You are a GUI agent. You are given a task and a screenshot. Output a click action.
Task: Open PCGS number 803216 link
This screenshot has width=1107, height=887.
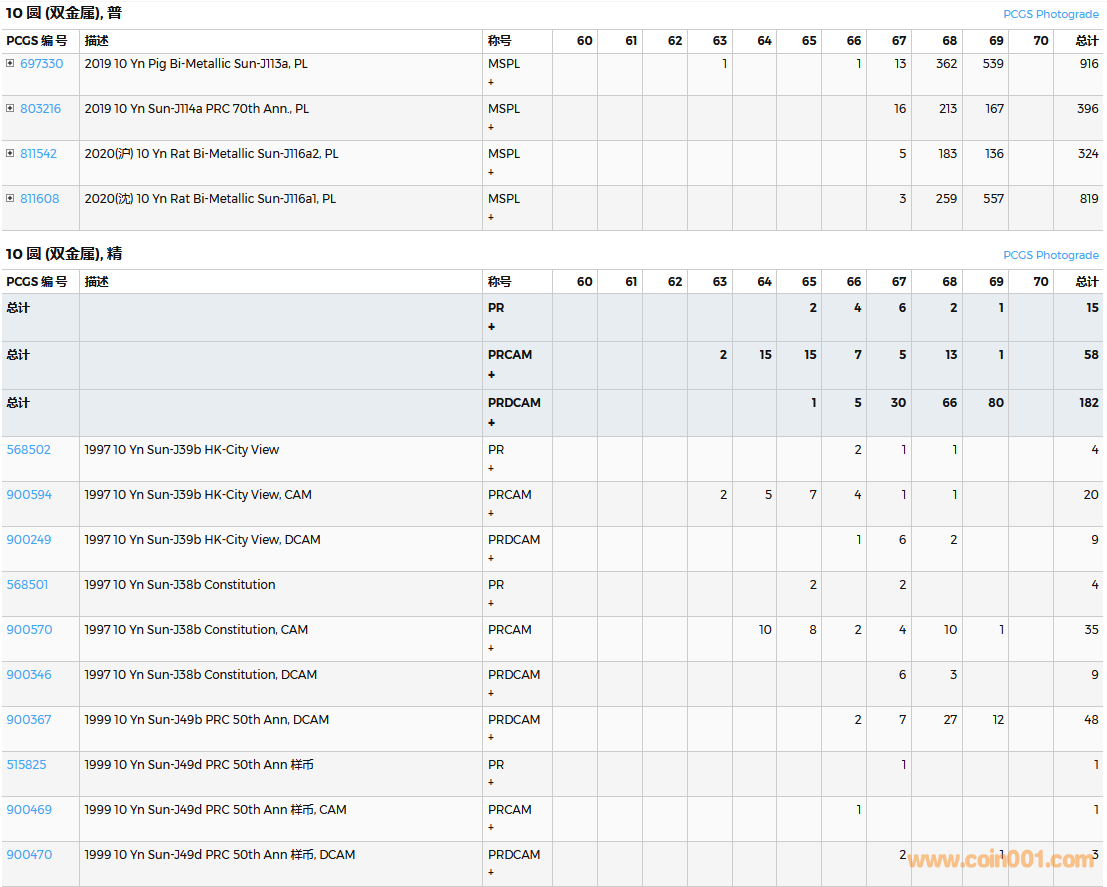[40, 109]
